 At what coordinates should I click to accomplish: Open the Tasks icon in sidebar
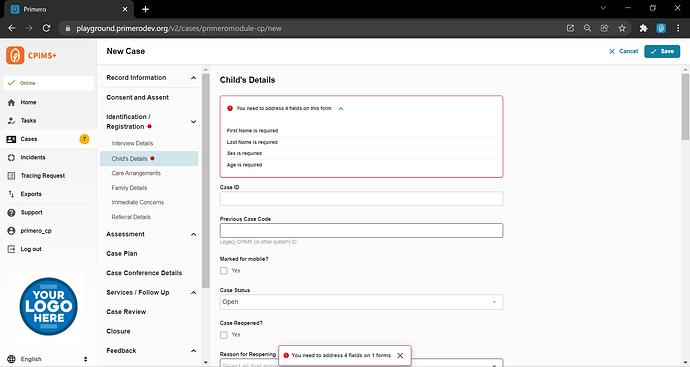pyautogui.click(x=11, y=121)
